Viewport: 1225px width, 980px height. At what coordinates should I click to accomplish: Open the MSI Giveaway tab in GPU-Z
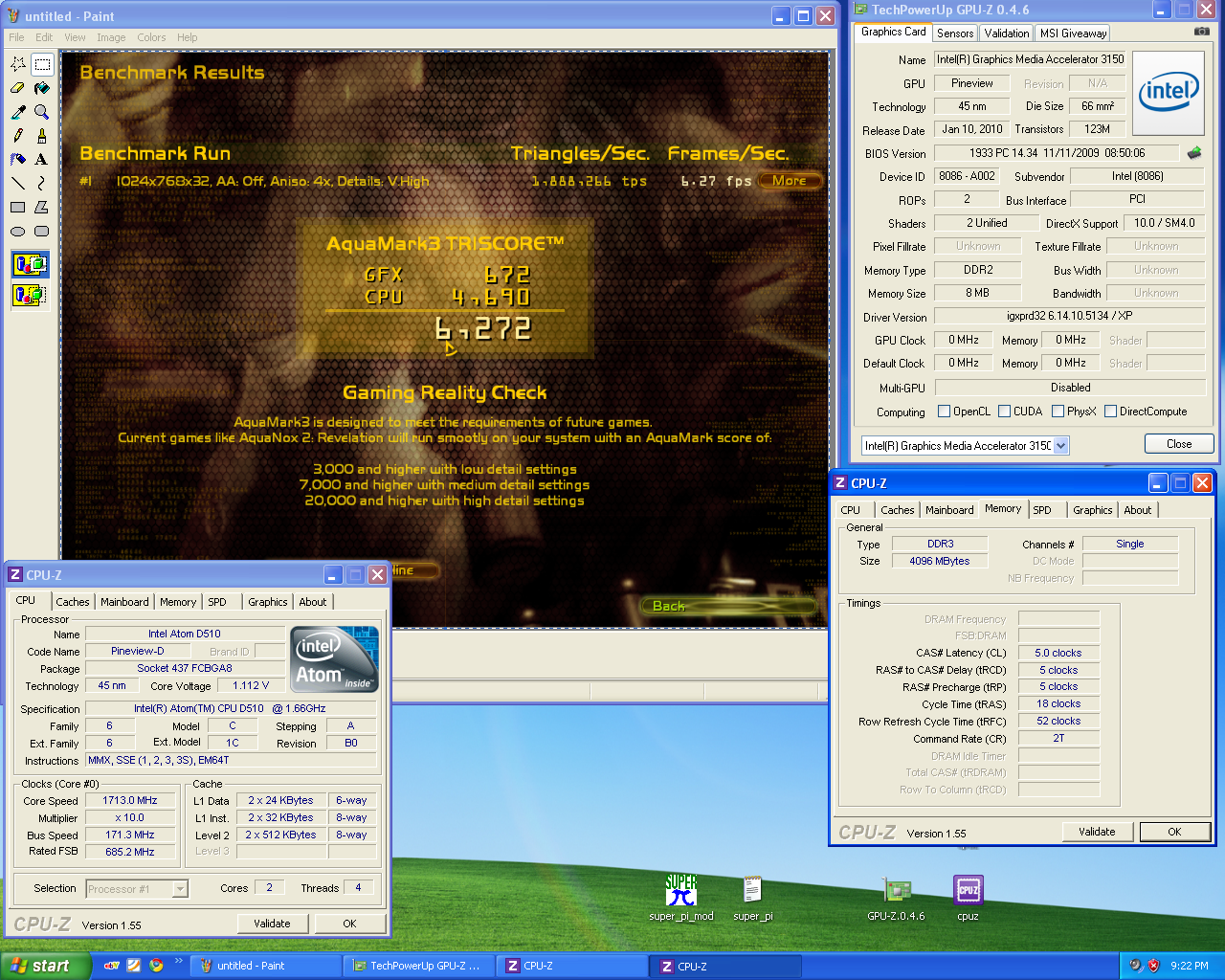point(1073,33)
